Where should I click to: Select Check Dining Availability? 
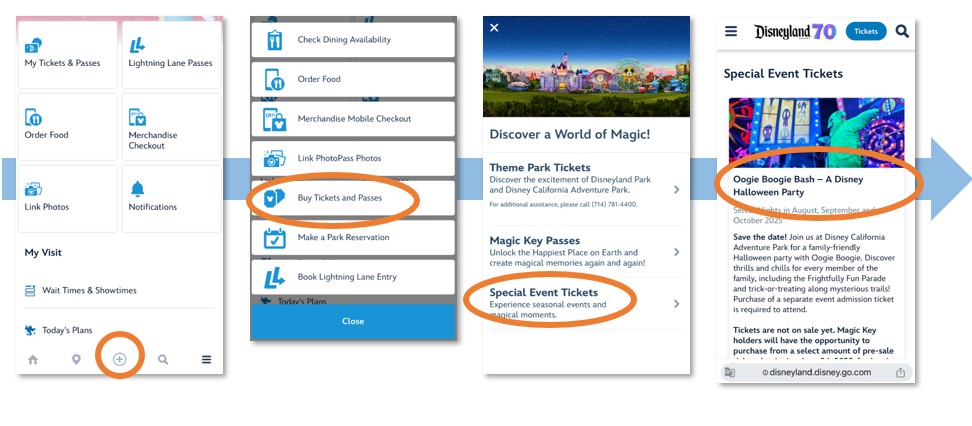click(x=353, y=40)
